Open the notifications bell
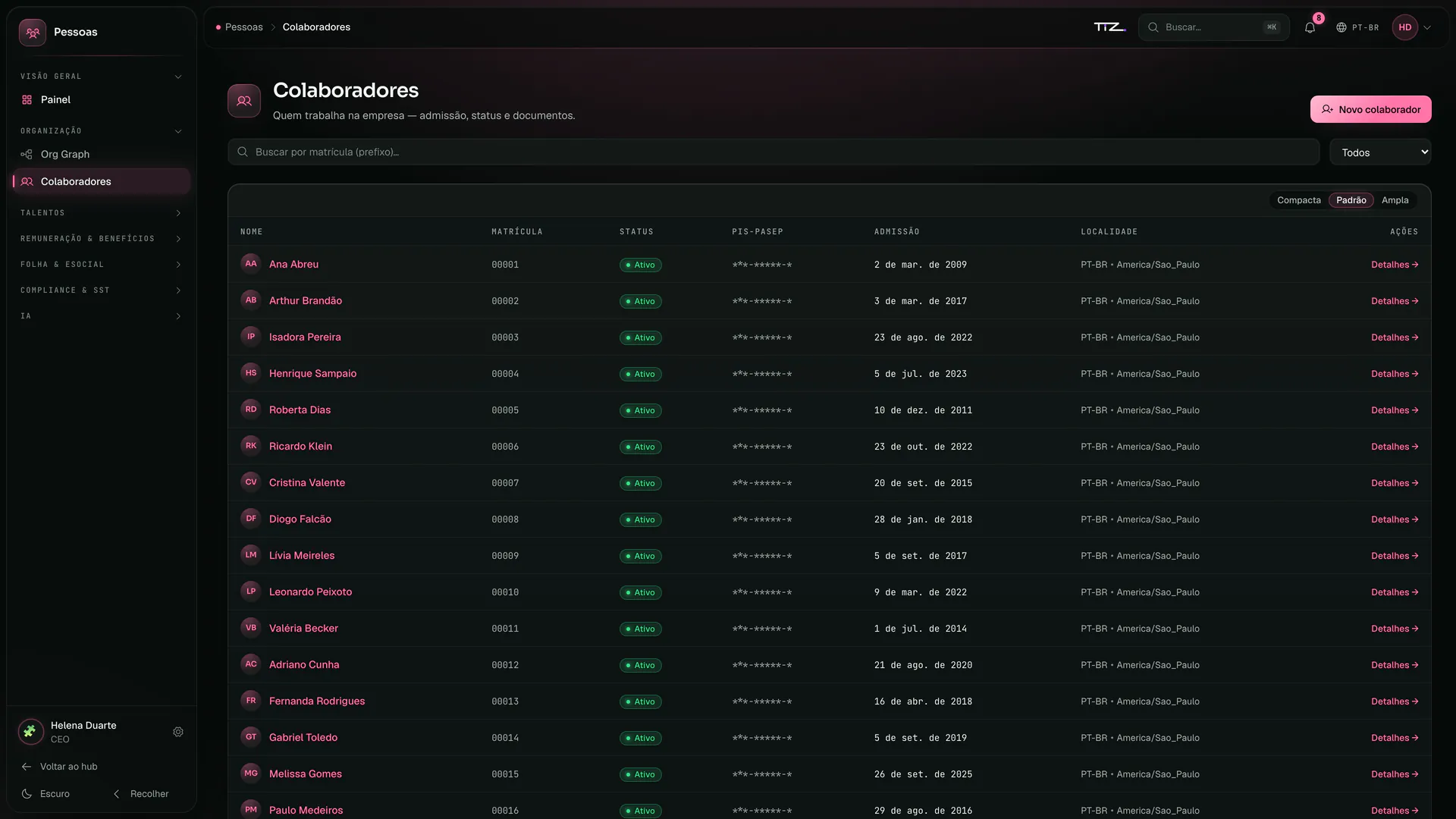The width and height of the screenshot is (1456, 819). click(1310, 27)
